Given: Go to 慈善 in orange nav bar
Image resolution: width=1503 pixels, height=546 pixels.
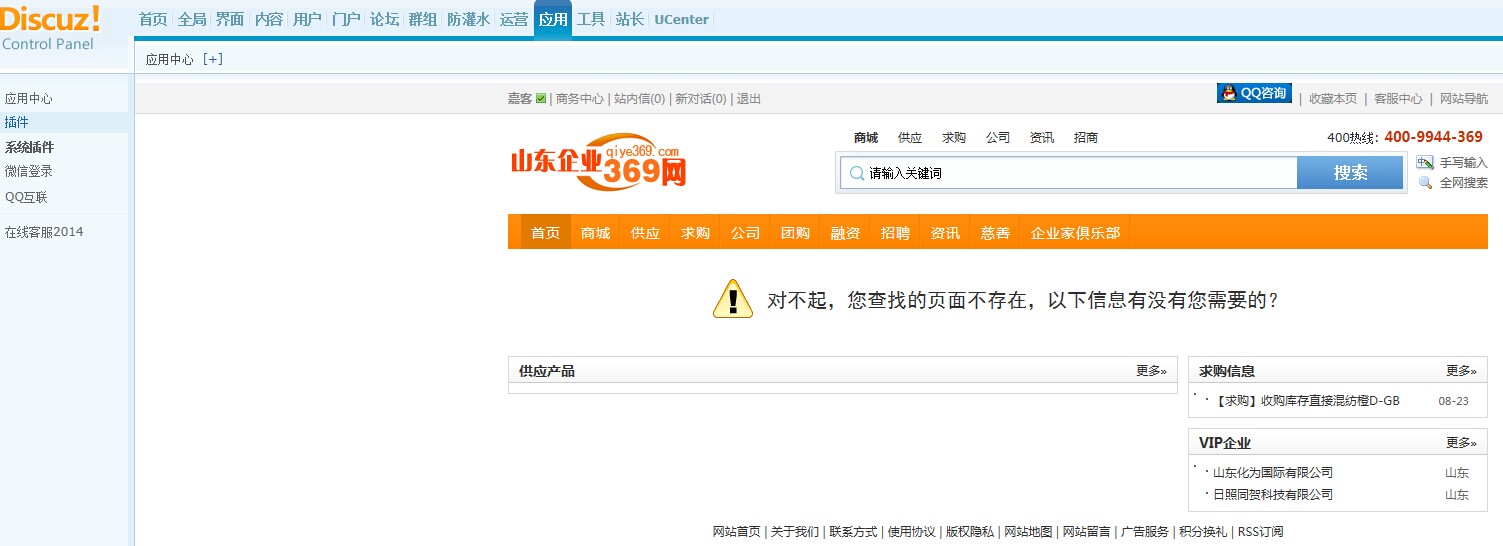Looking at the screenshot, I should point(995,232).
